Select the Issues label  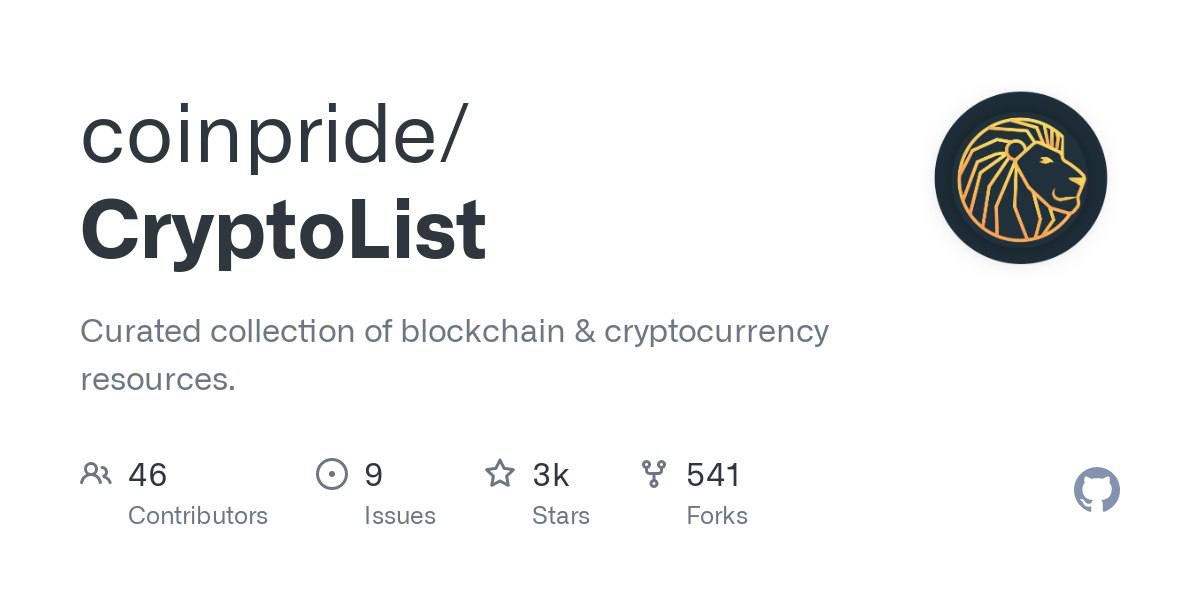click(x=400, y=516)
